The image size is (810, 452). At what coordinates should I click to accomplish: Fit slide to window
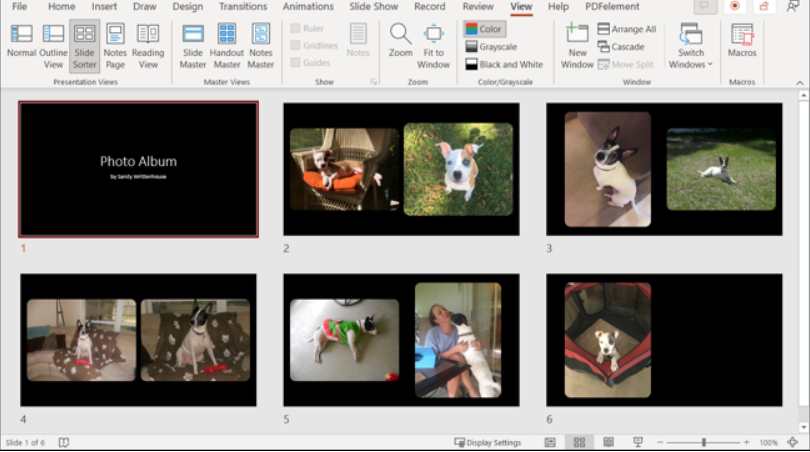tap(433, 43)
